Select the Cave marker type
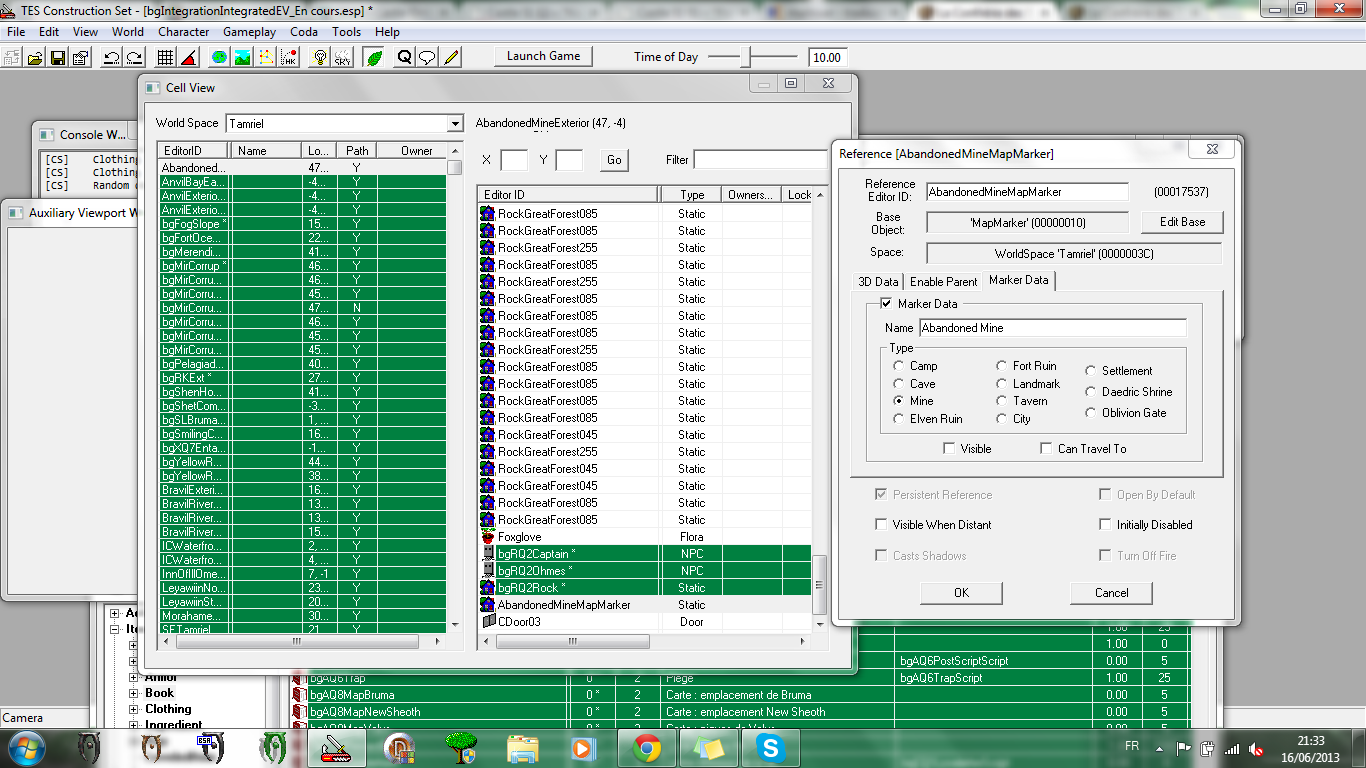This screenshot has height=768, width=1366. tap(899, 384)
